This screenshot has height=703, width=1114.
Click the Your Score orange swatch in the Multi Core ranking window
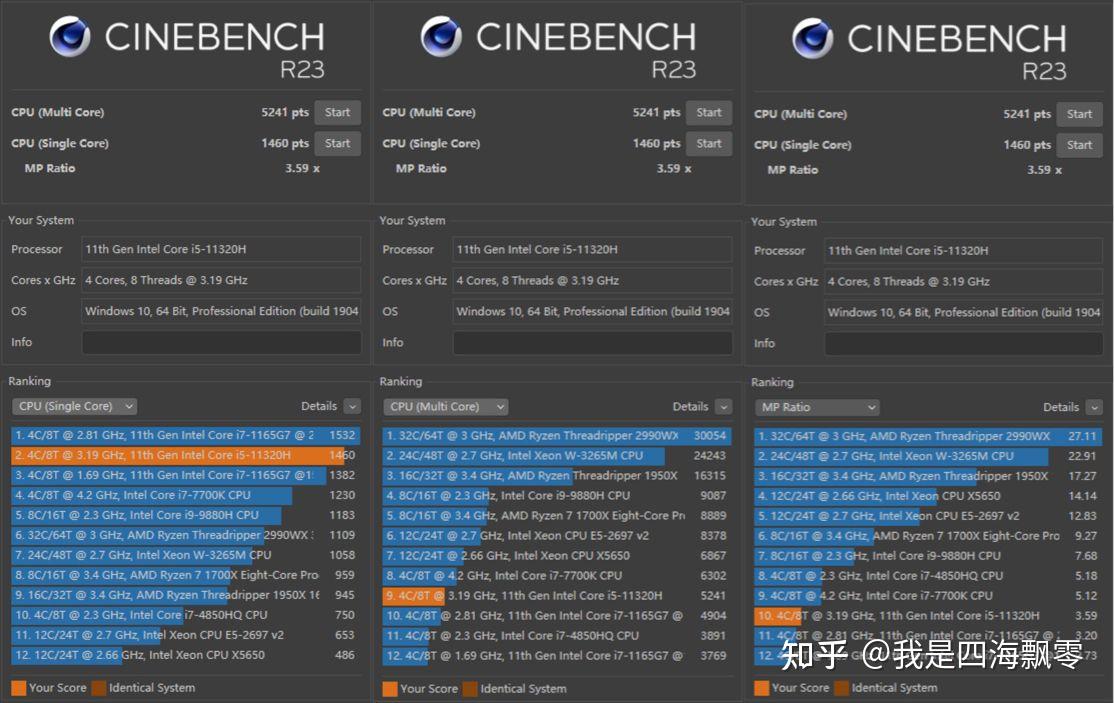click(x=390, y=689)
